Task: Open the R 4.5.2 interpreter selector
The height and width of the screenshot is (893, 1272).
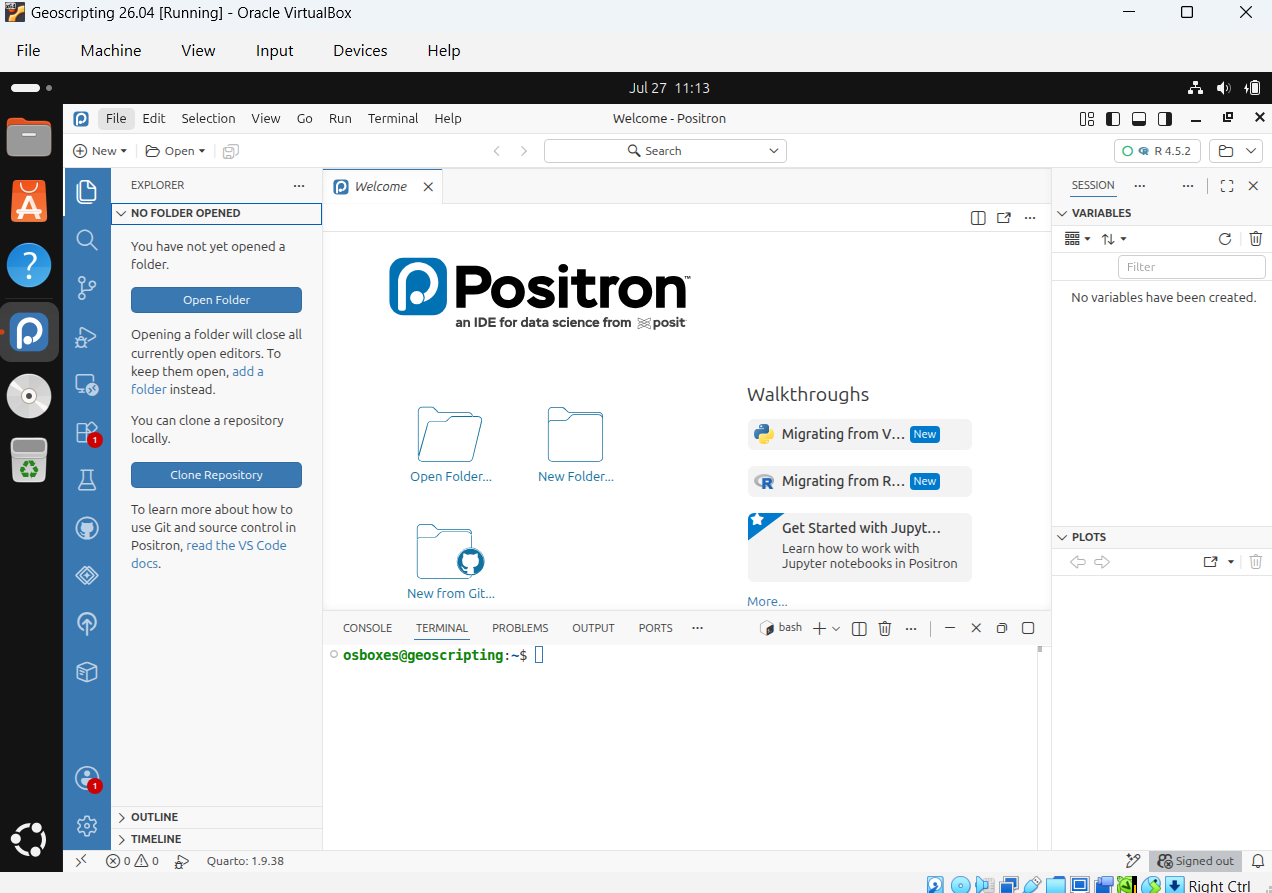Action: tap(1157, 151)
